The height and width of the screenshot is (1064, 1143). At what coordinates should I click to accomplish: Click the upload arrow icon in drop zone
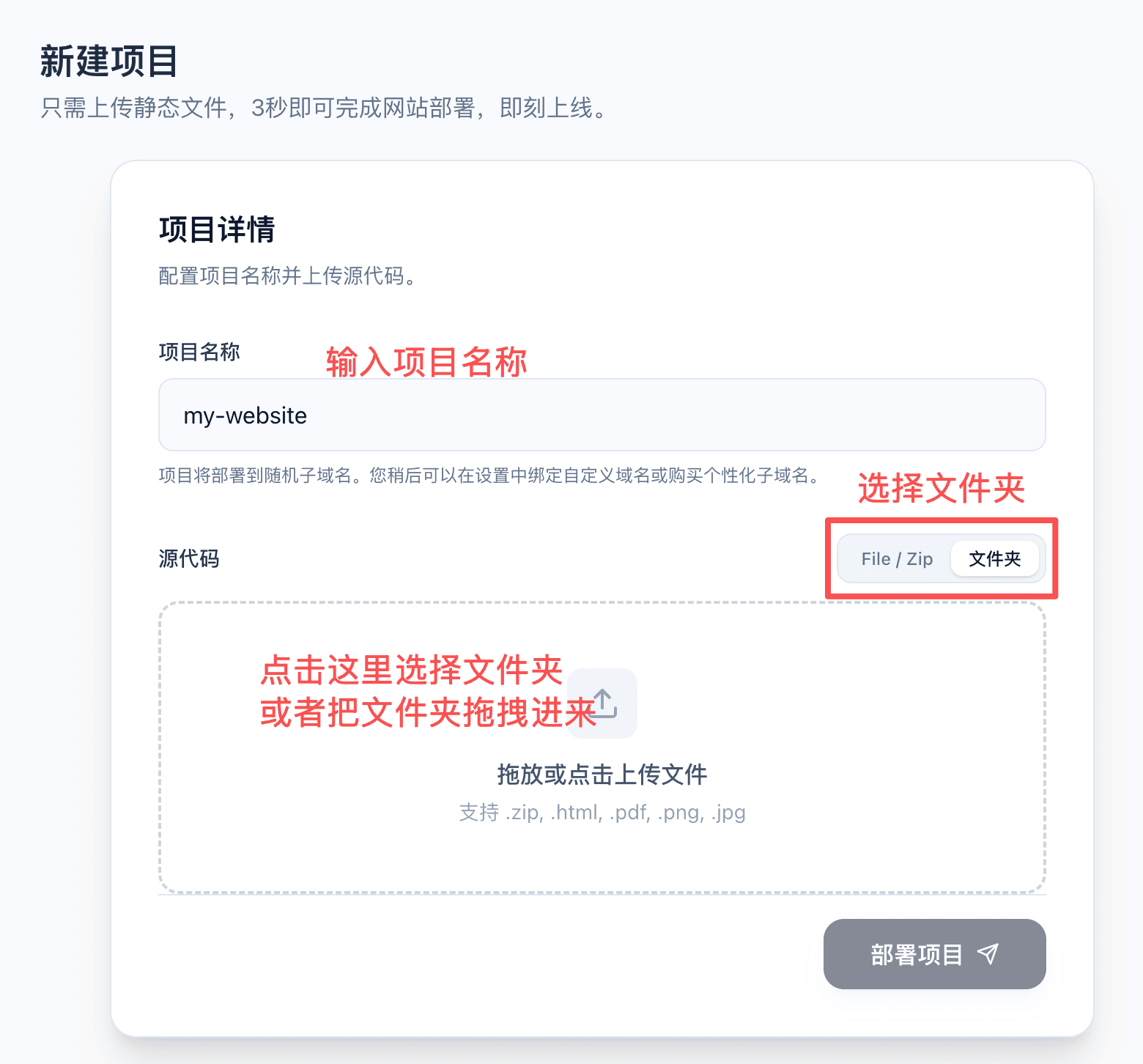point(604,703)
